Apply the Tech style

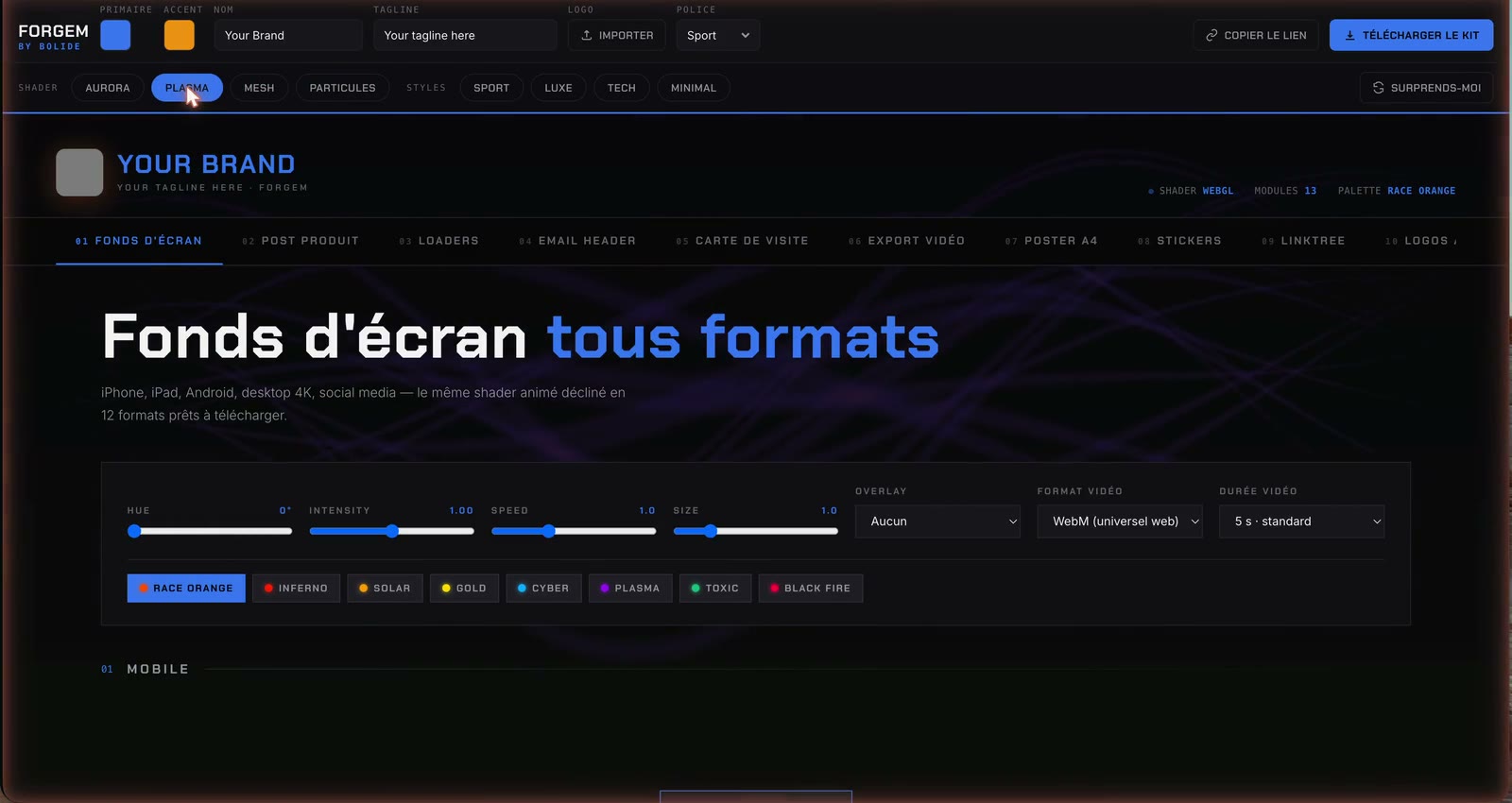[621, 88]
